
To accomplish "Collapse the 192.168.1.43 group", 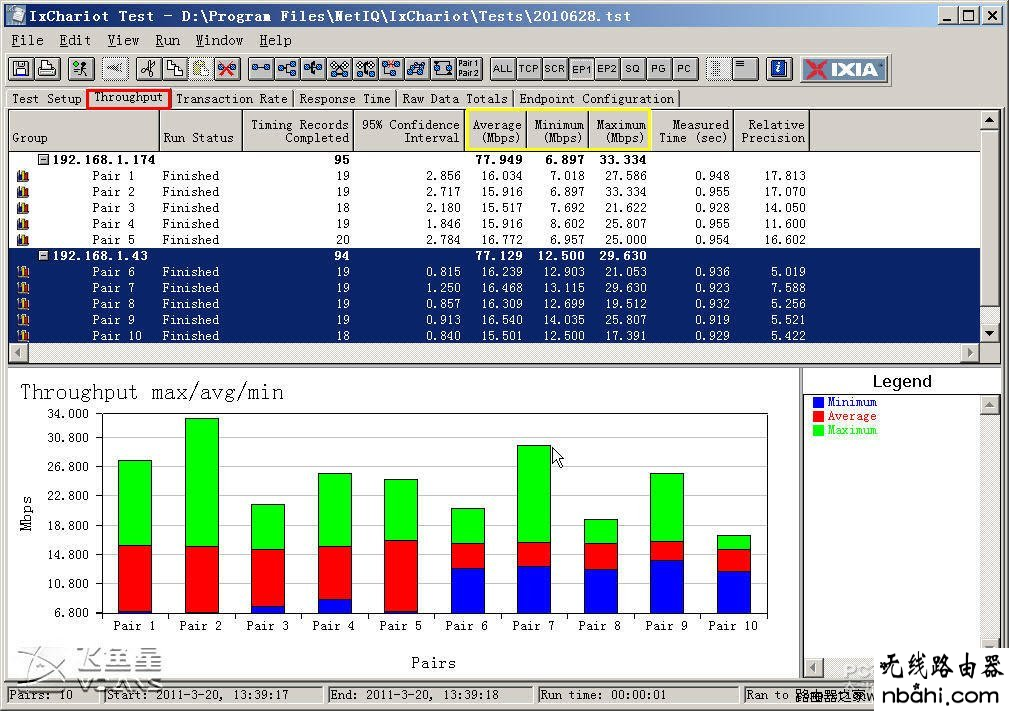I will [x=43, y=255].
